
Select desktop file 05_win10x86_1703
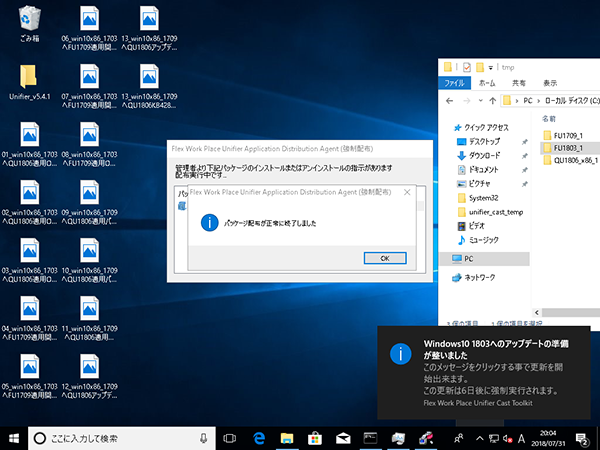tap(29, 377)
